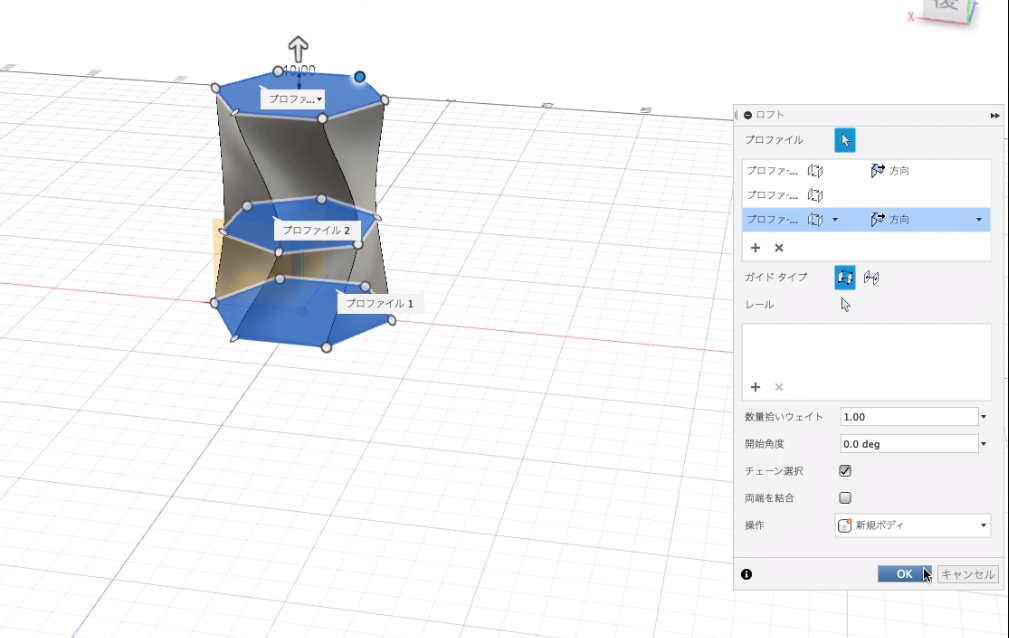1009x638 pixels.
Task: Toggle the チェーン選択 checkbox
Action: [x=845, y=471]
